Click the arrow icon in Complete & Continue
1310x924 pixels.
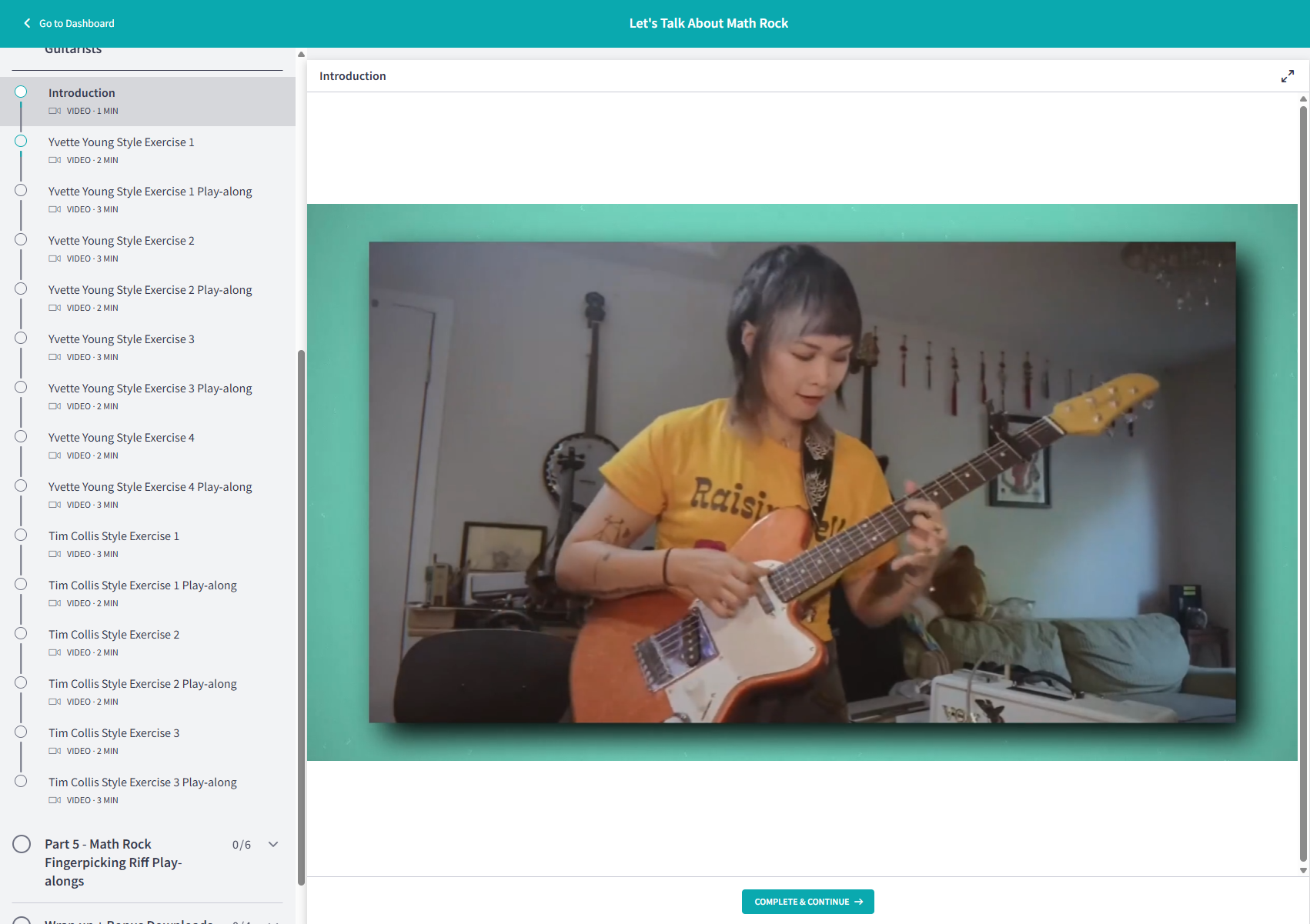click(x=859, y=902)
